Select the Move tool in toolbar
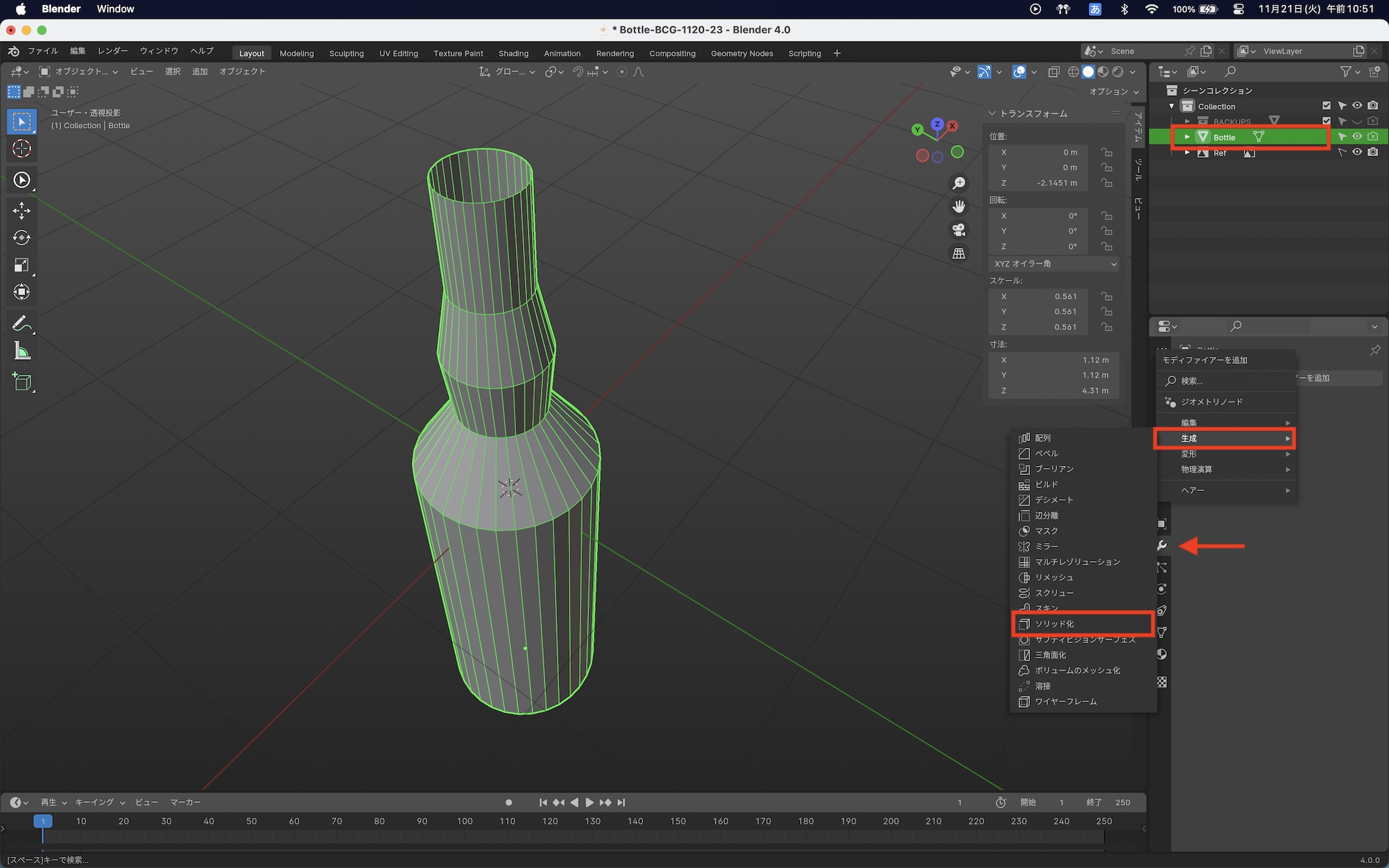Screen dimensions: 1389x868 22,210
